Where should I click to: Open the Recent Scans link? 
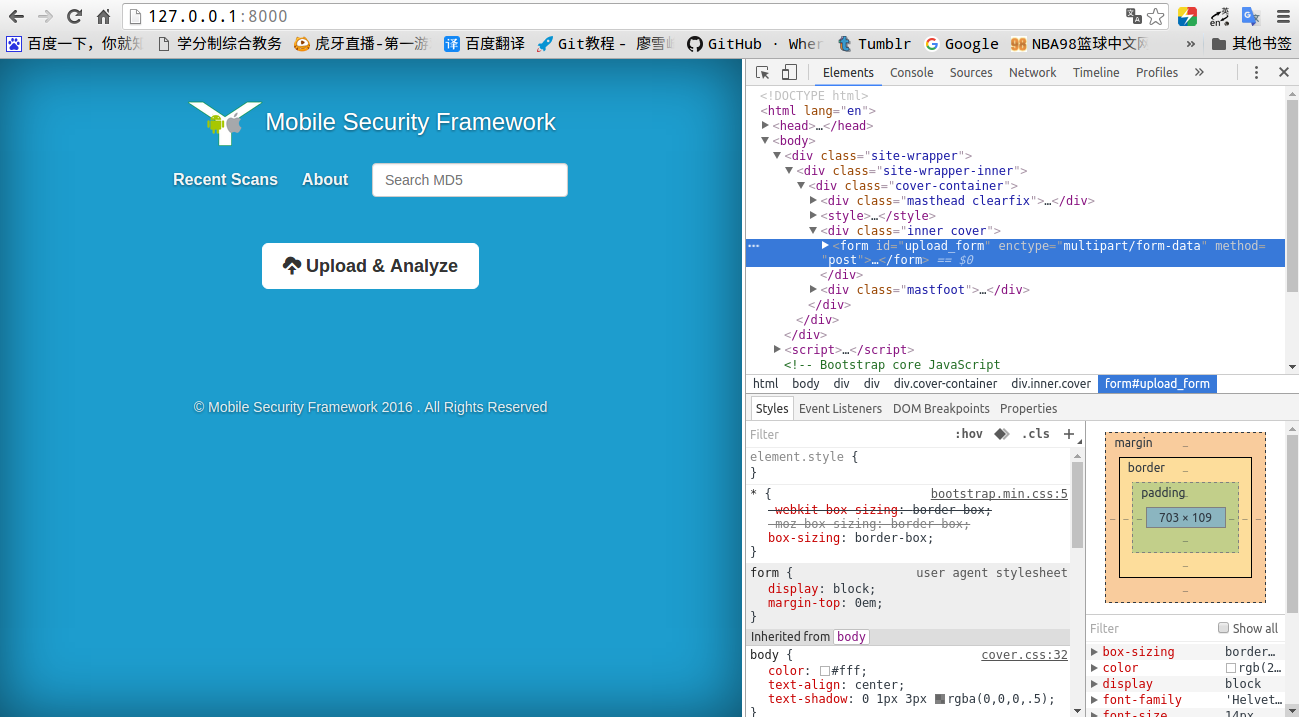click(225, 180)
